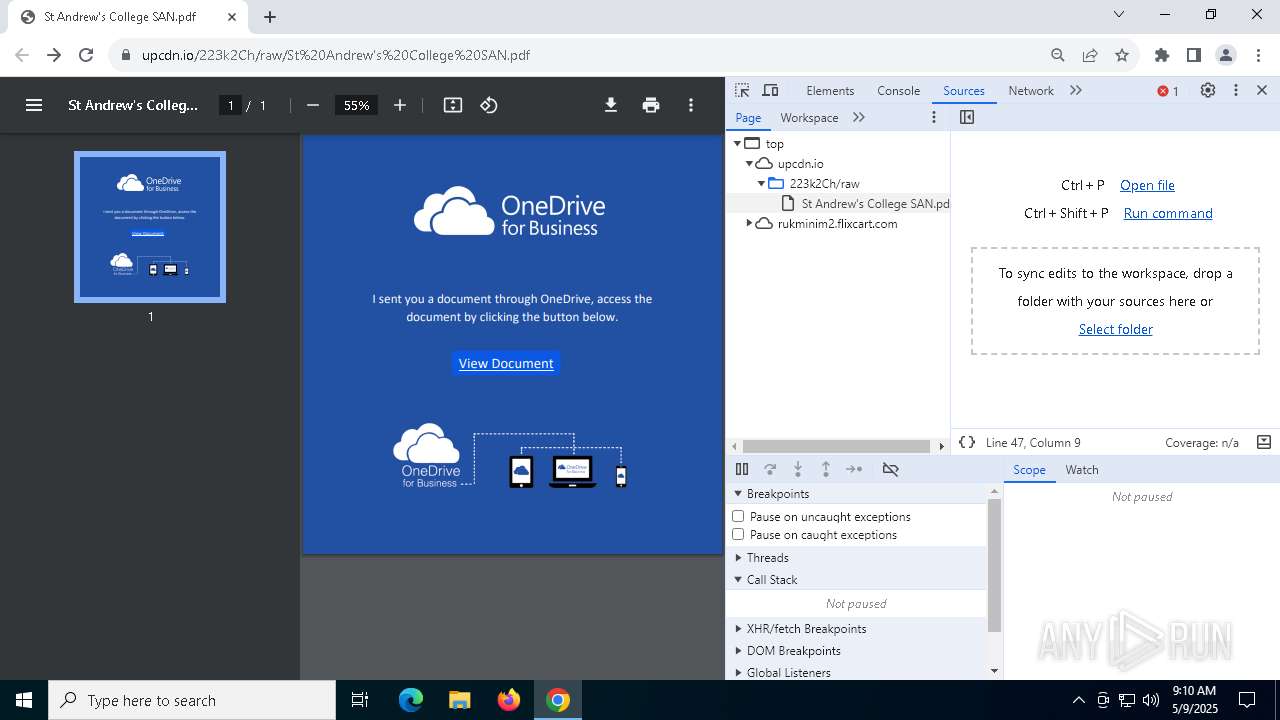Click the debugger pane vertical scrollbar
This screenshot has width=1280, height=720.
[x=994, y=565]
